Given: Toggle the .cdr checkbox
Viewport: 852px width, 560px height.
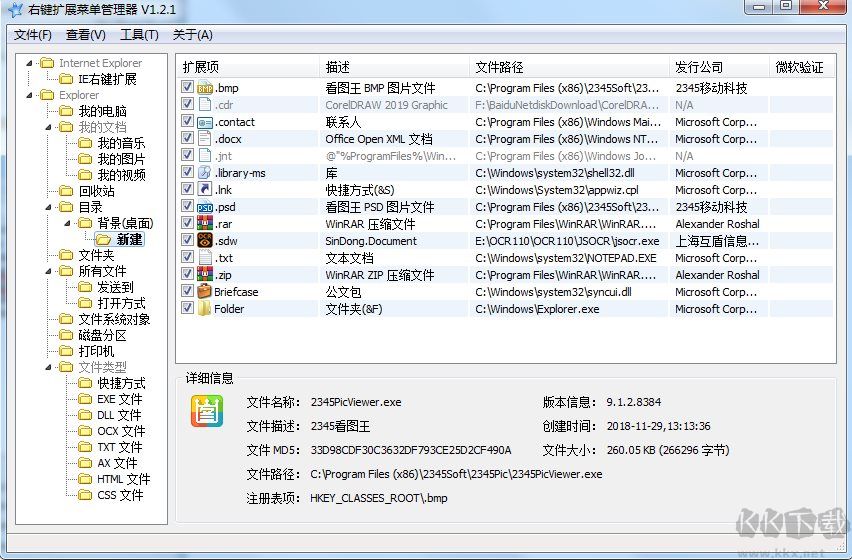Looking at the screenshot, I should [x=187, y=104].
